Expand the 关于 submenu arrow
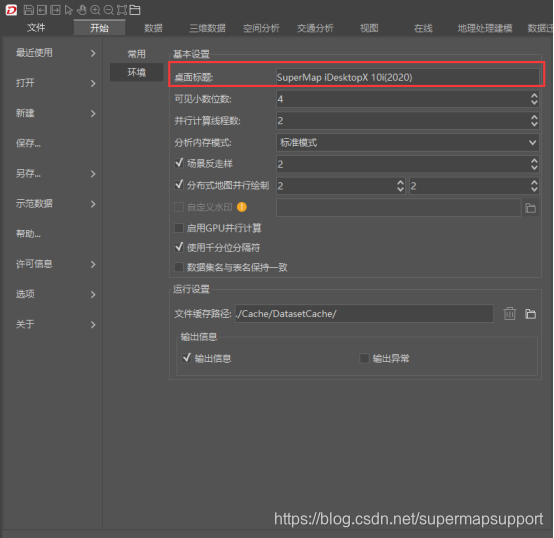 93,325
